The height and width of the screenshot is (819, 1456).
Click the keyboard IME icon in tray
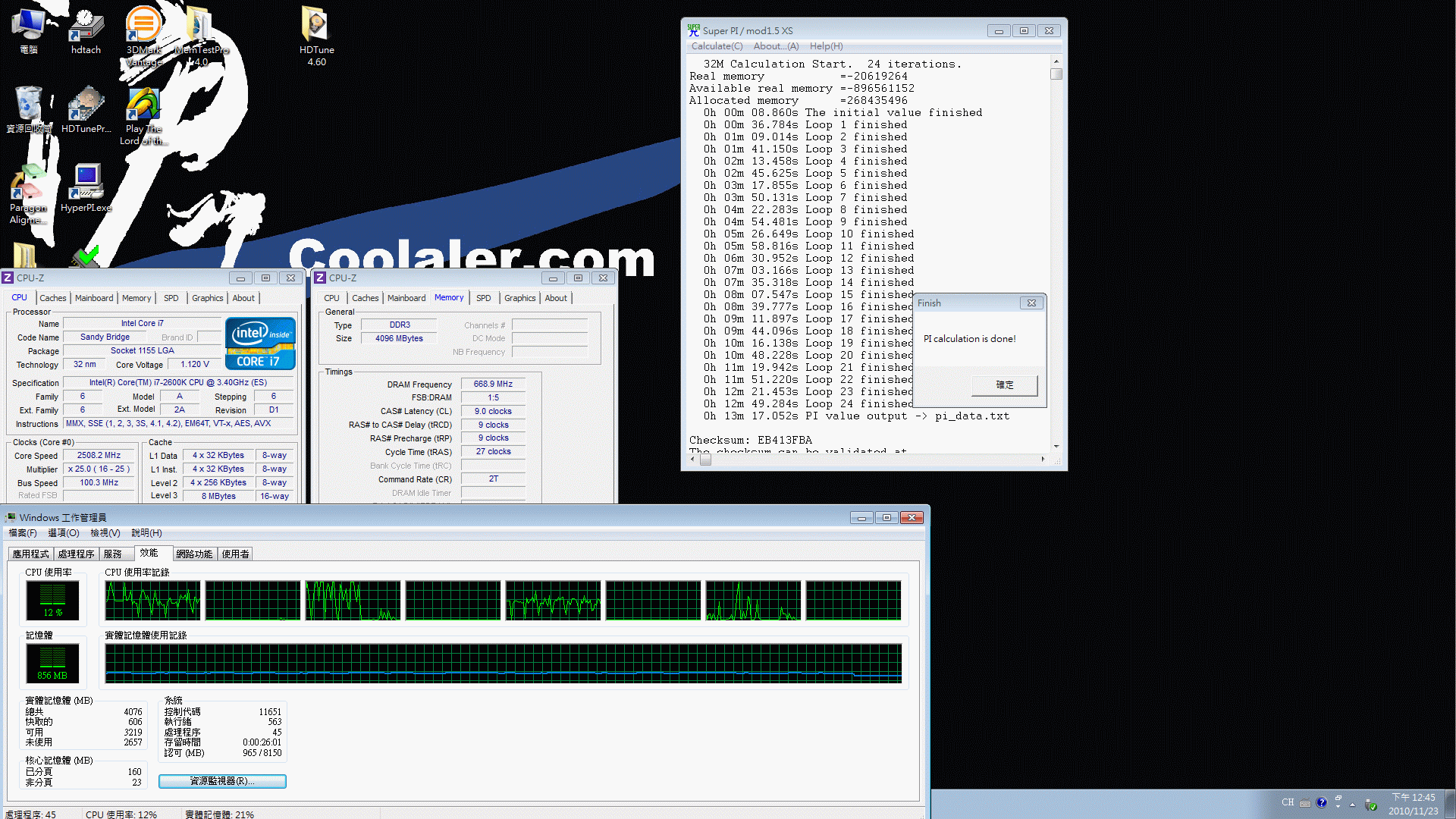tap(1304, 803)
